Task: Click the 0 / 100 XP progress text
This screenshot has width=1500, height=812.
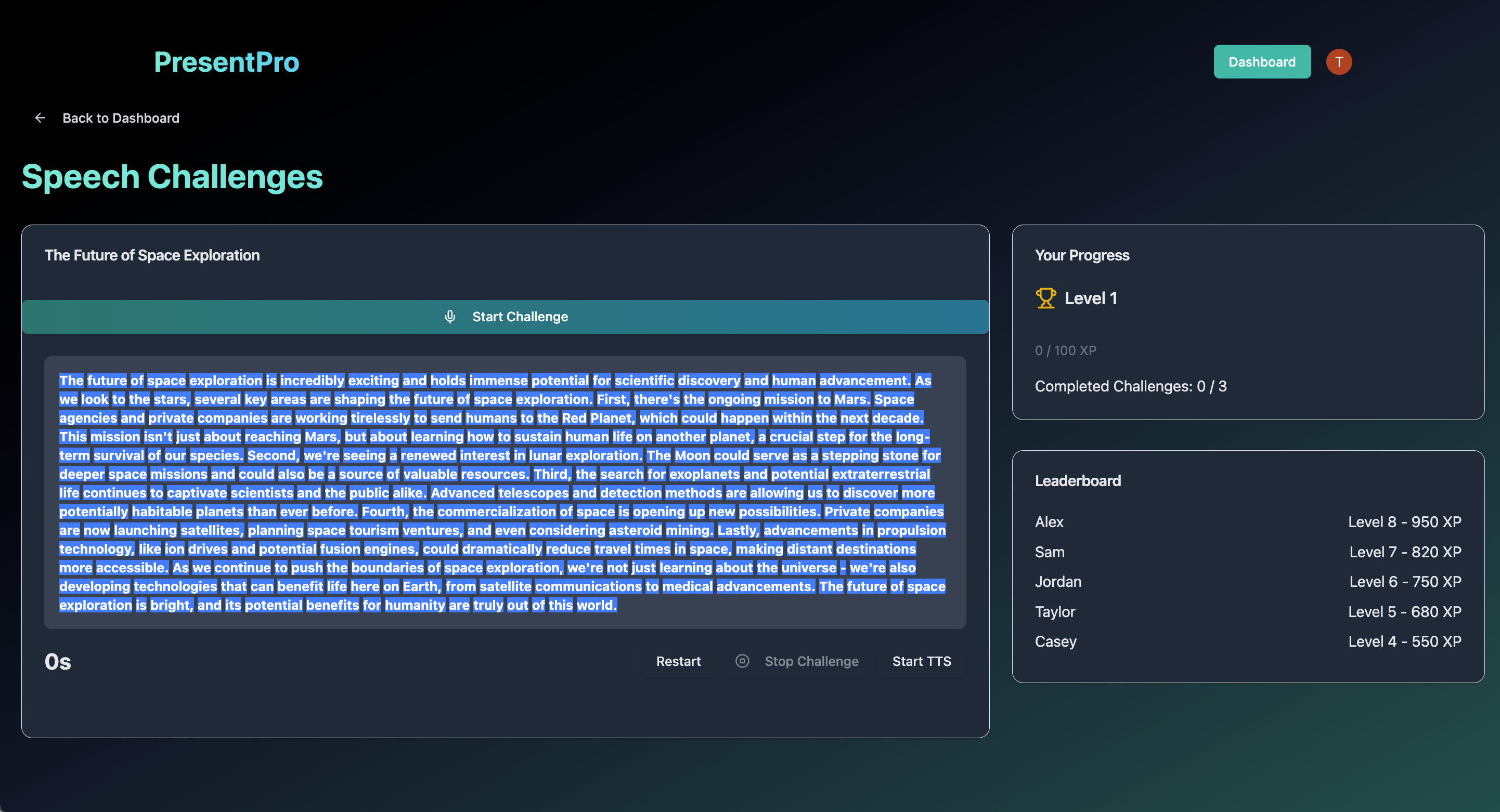Action: [x=1065, y=350]
